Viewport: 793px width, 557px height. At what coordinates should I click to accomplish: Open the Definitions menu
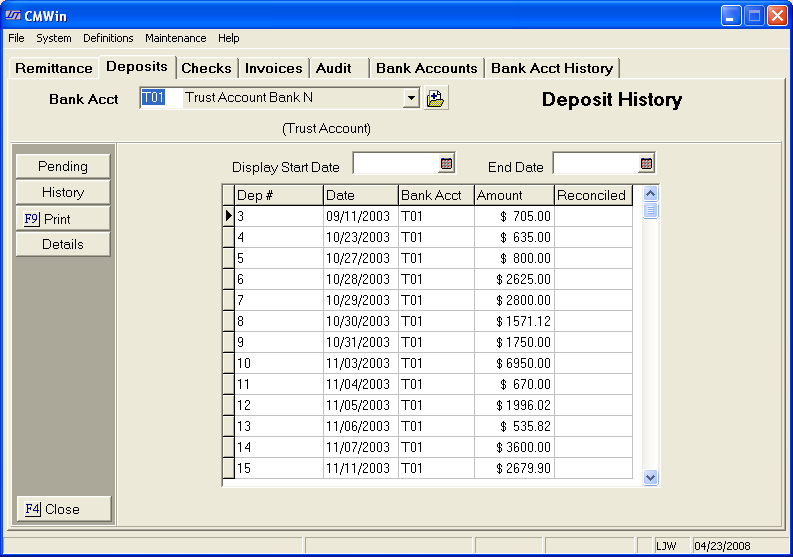pos(108,38)
